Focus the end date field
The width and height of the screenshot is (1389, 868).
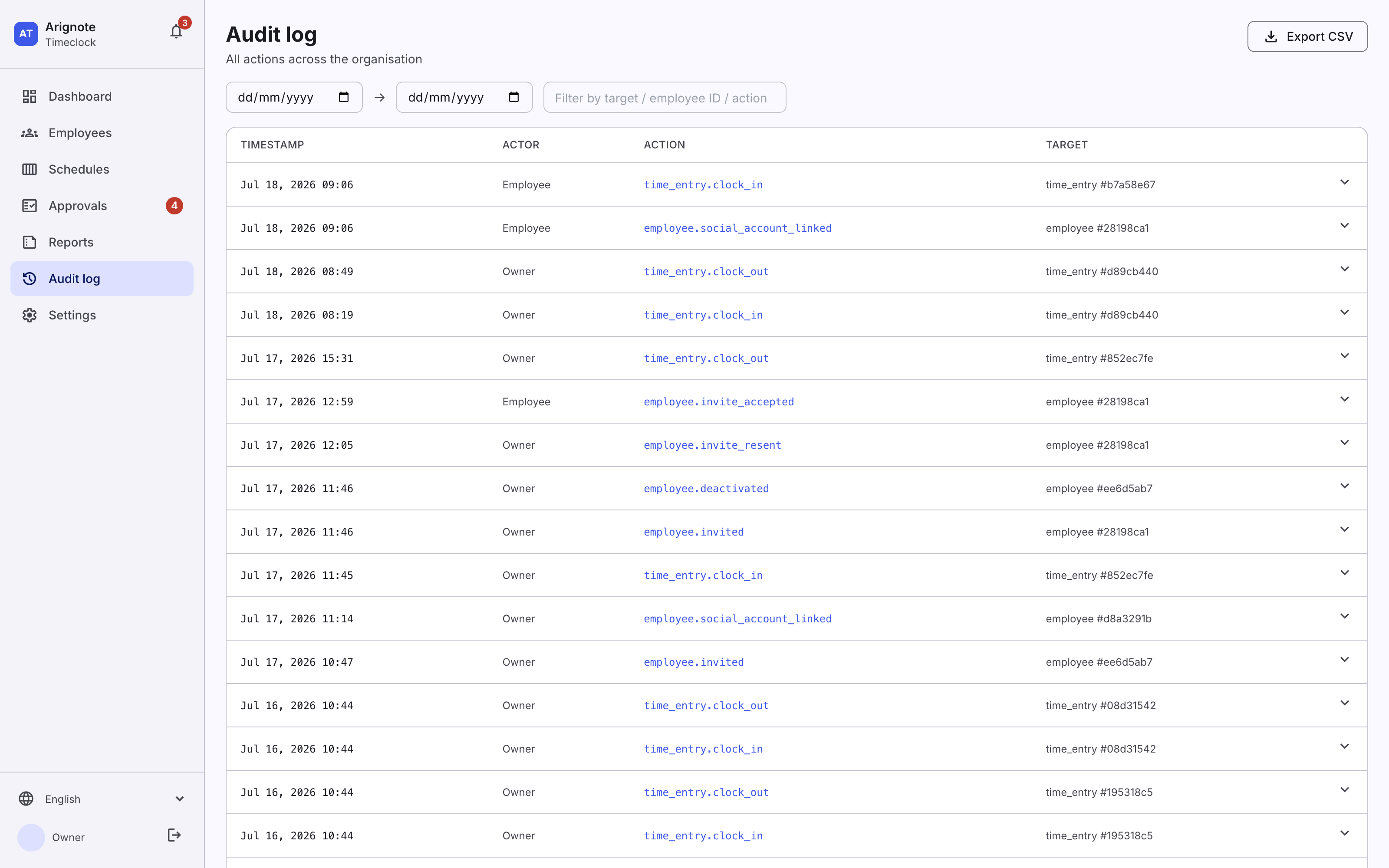[x=464, y=97]
